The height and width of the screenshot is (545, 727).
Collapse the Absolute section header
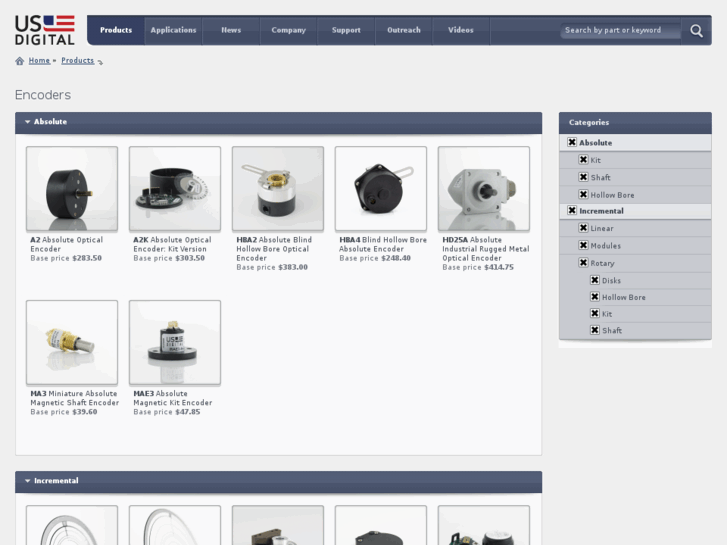278,122
